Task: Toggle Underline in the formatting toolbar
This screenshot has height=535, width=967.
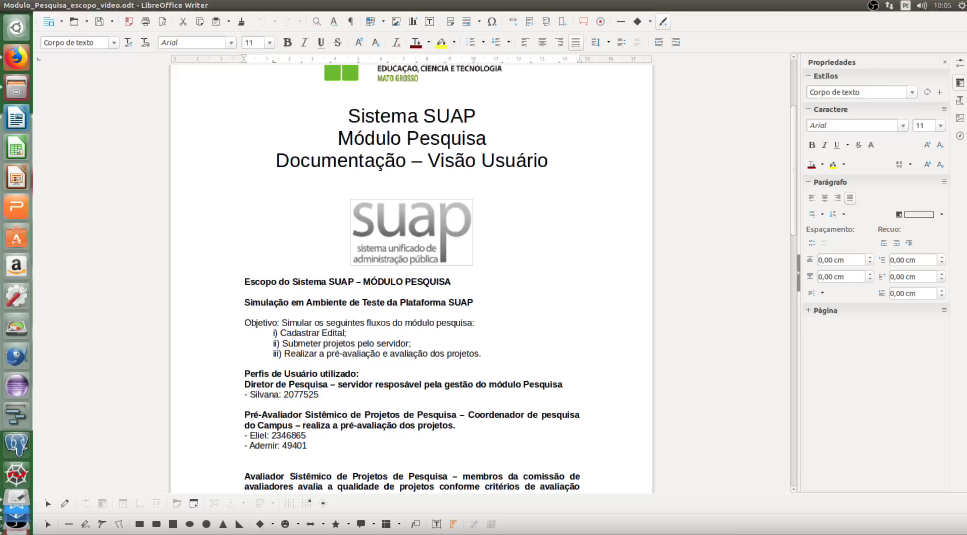Action: pyautogui.click(x=321, y=43)
